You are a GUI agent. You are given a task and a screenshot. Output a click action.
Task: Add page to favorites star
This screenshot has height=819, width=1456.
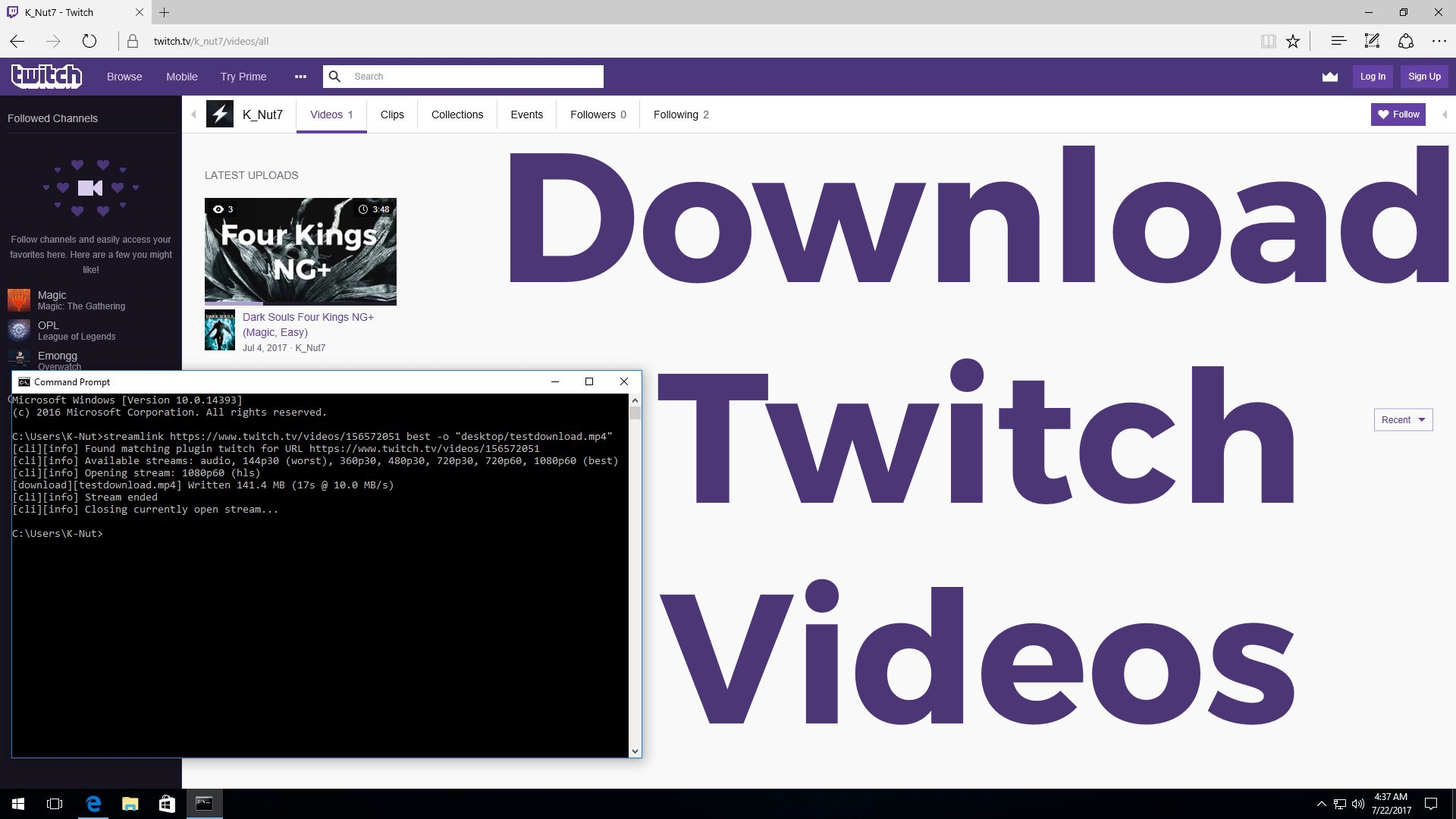1293,41
